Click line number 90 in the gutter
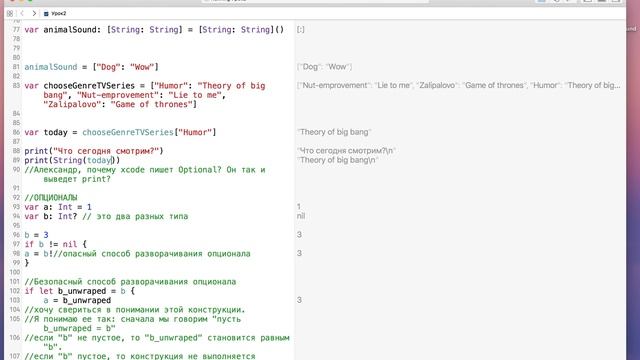This screenshot has width=640, height=360. (x=16, y=169)
